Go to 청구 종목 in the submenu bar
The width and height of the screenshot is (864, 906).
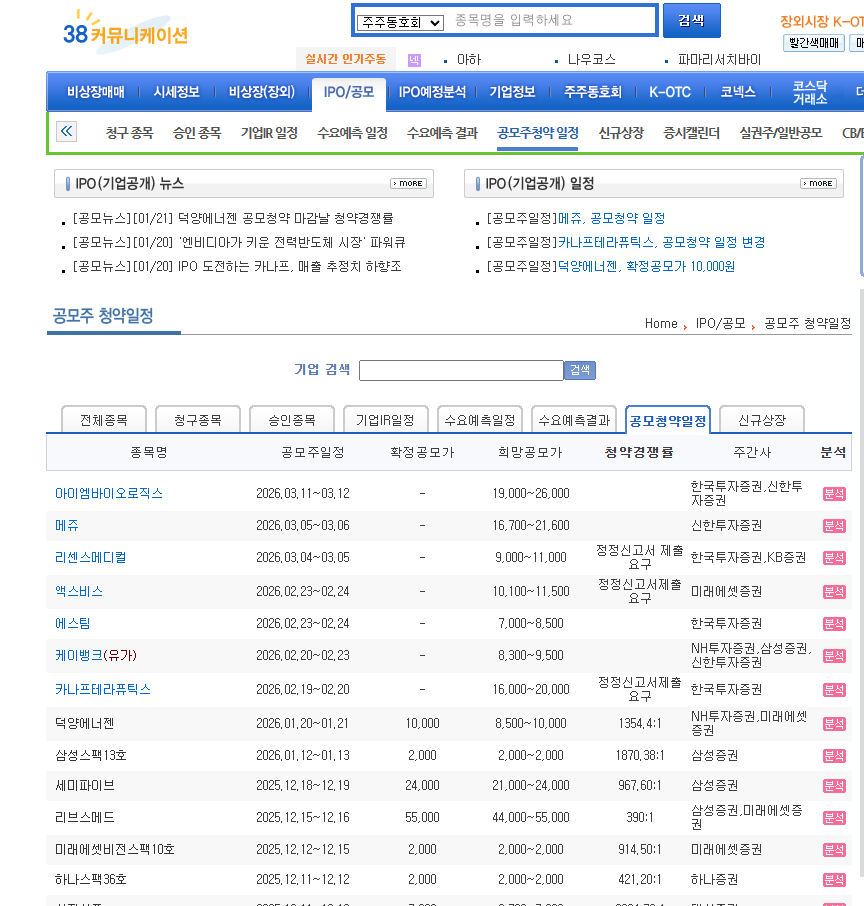tap(129, 133)
